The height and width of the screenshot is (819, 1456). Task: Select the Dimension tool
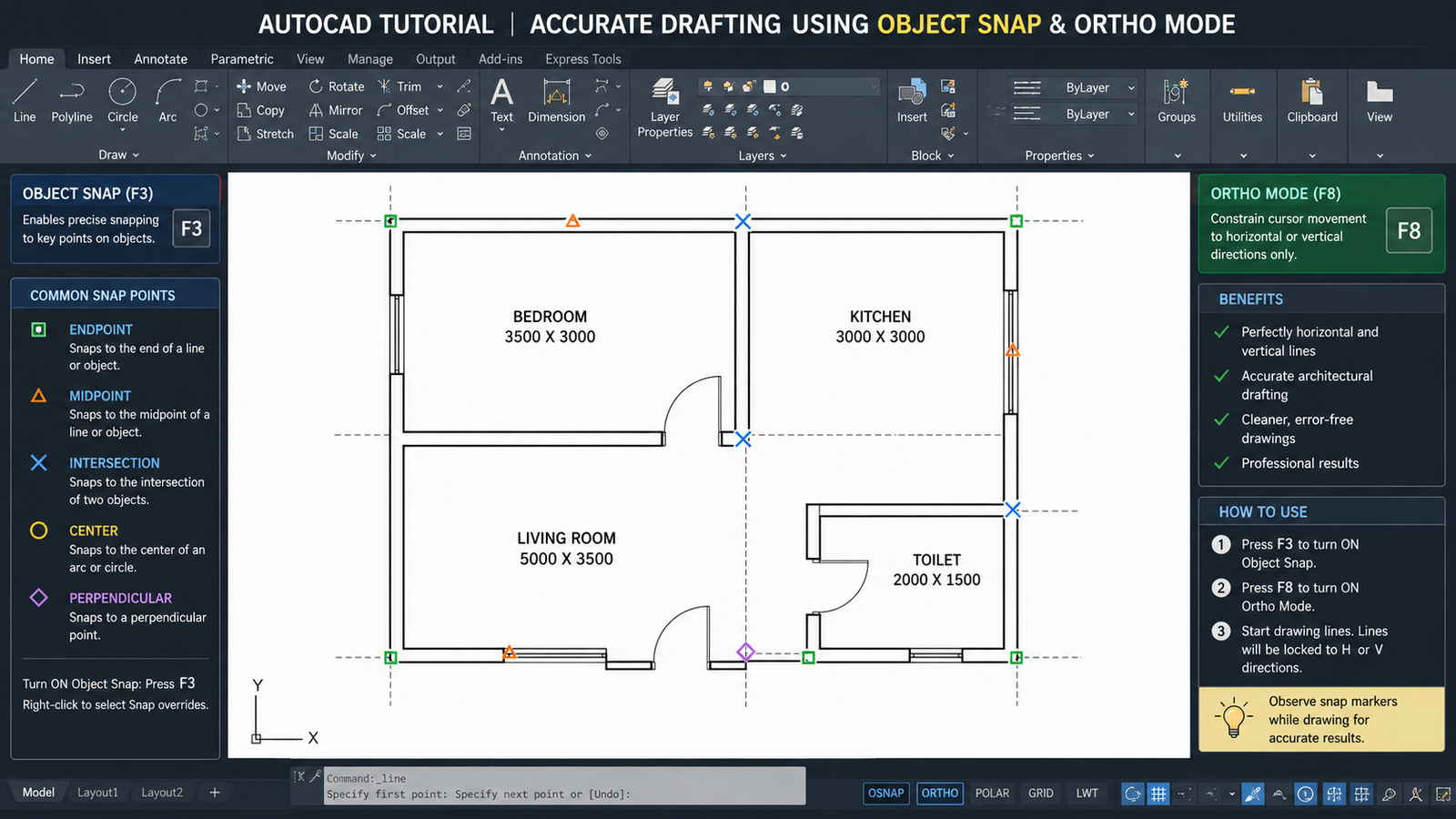click(x=556, y=100)
